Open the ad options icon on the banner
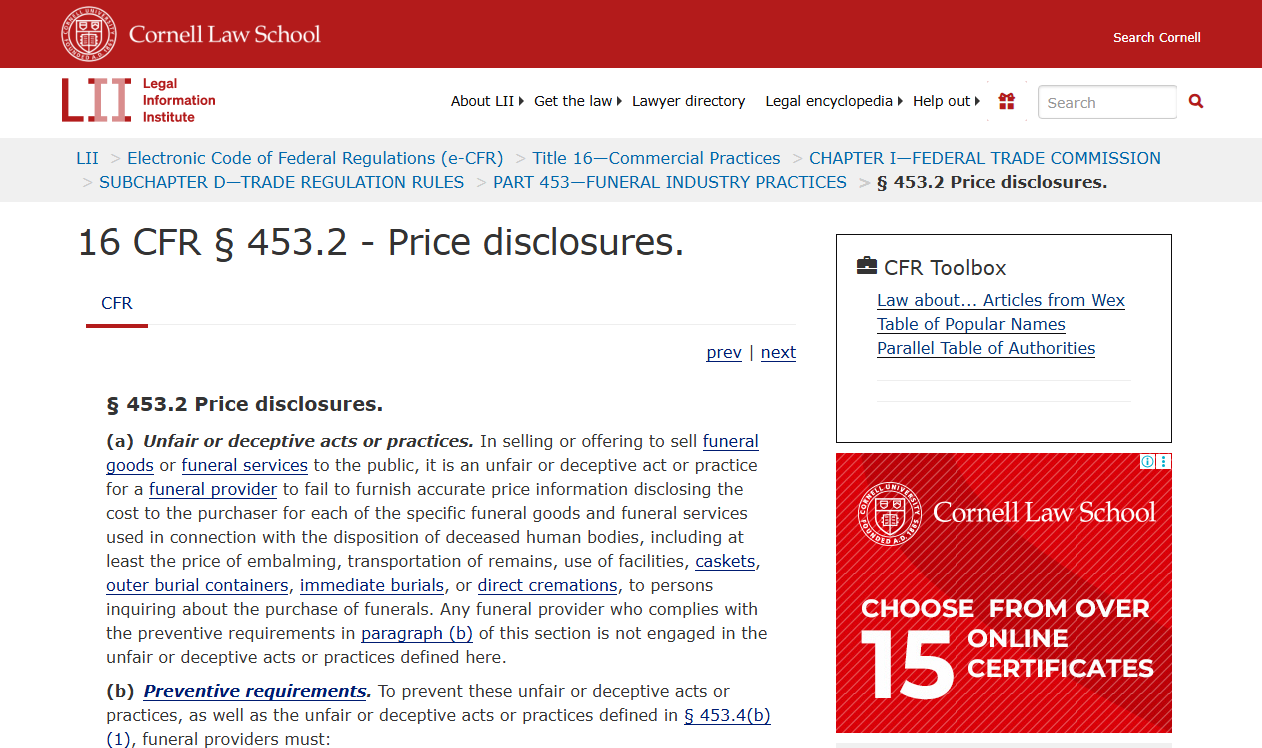The image size is (1262, 748). (1164, 461)
